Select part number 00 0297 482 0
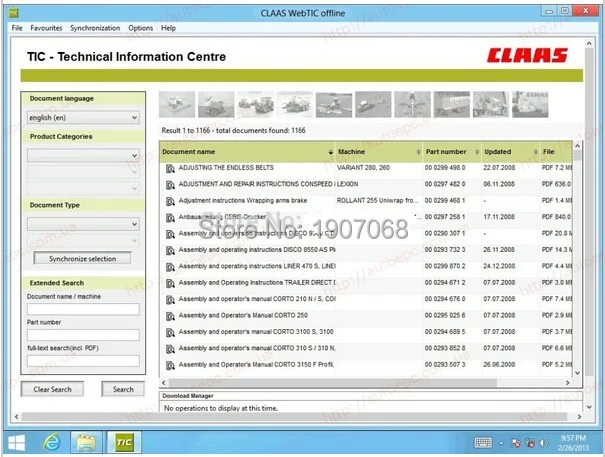 tap(445, 184)
